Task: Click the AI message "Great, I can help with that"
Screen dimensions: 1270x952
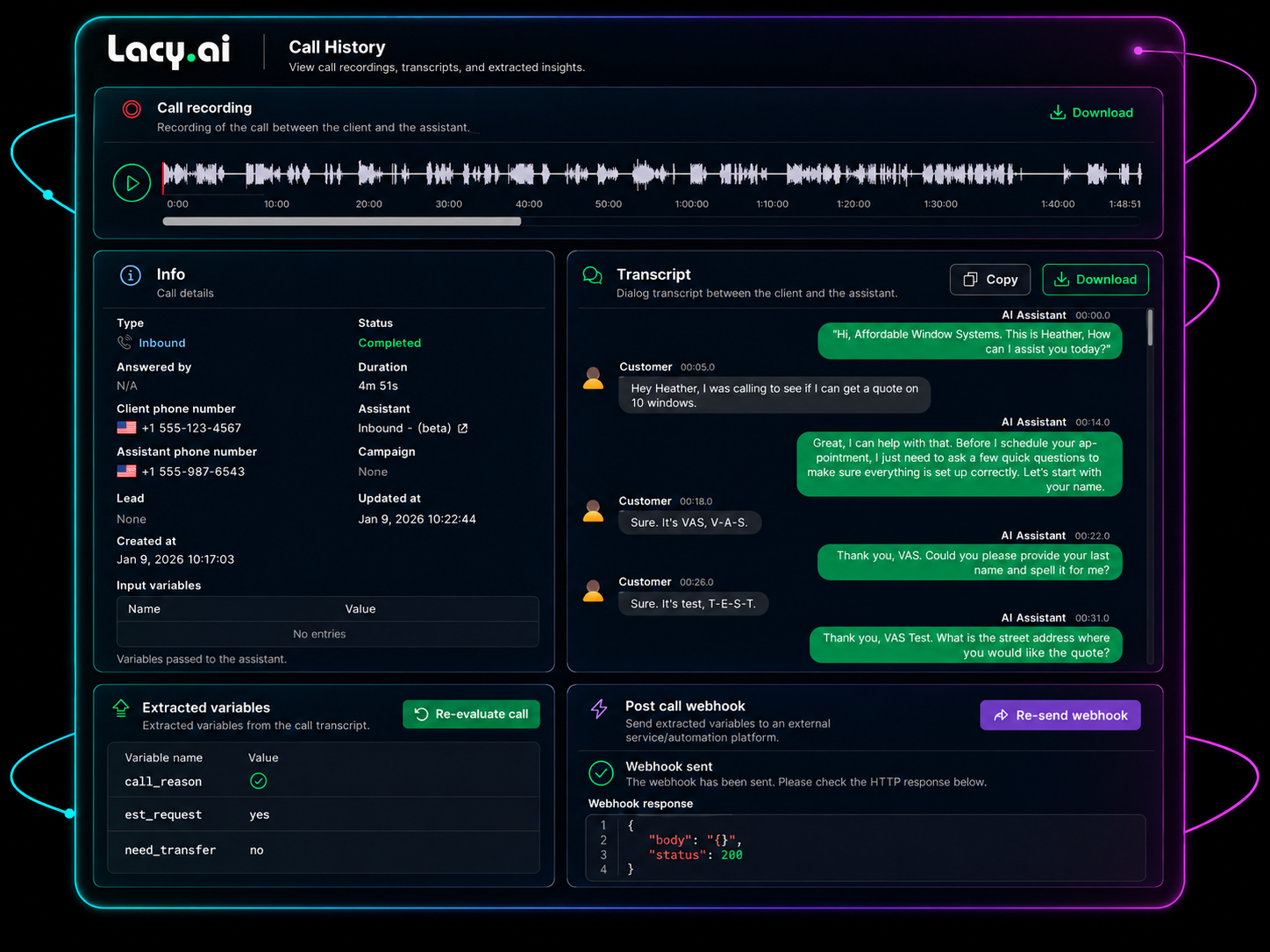Action: (x=960, y=465)
